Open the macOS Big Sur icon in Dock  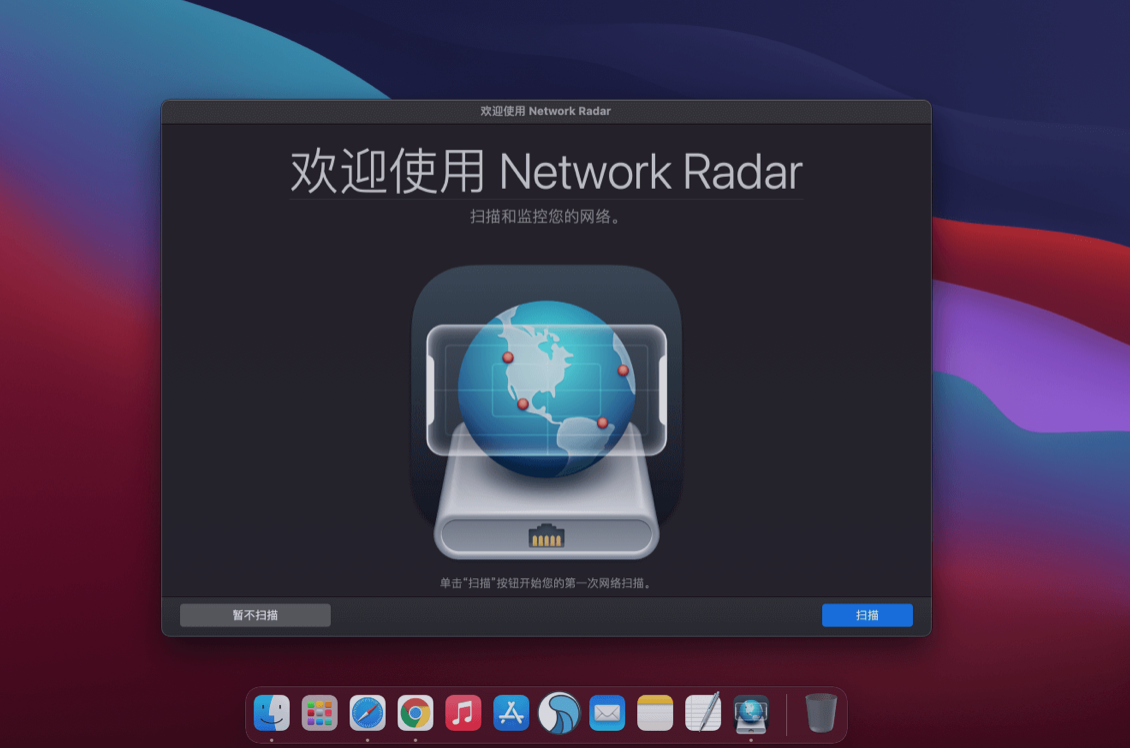tap(559, 713)
